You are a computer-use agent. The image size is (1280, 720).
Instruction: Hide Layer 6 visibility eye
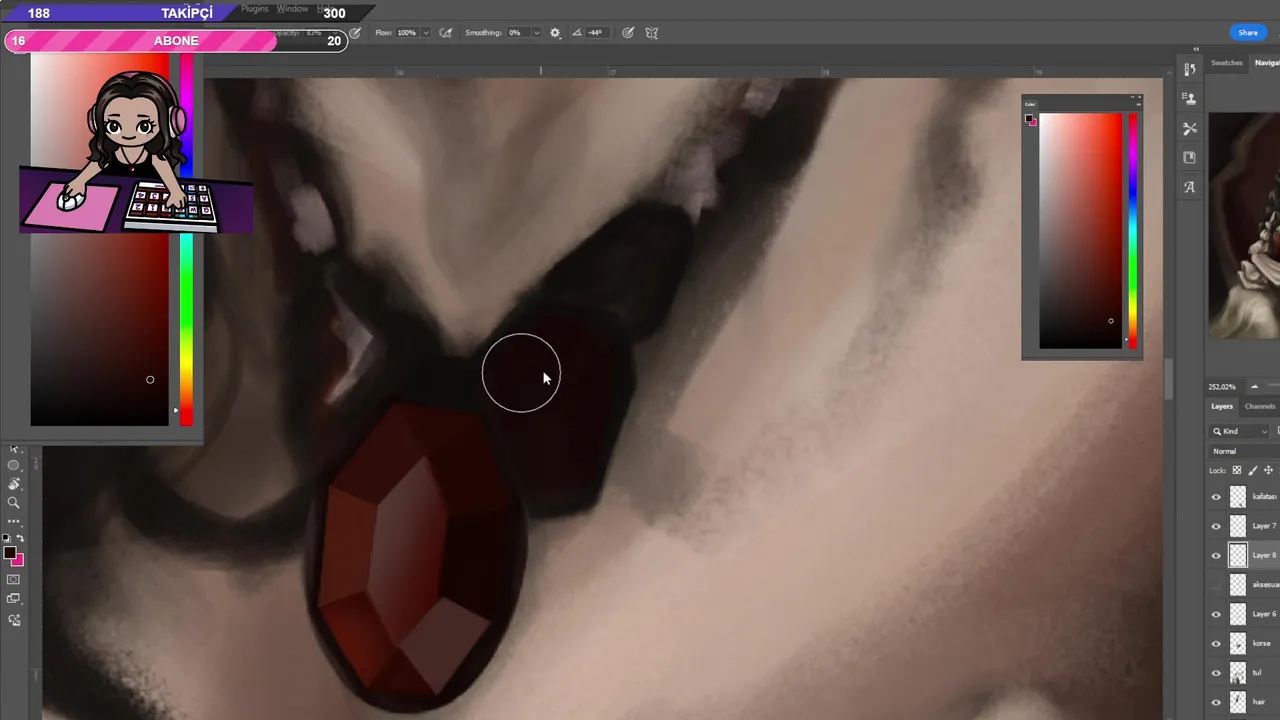click(x=1216, y=614)
